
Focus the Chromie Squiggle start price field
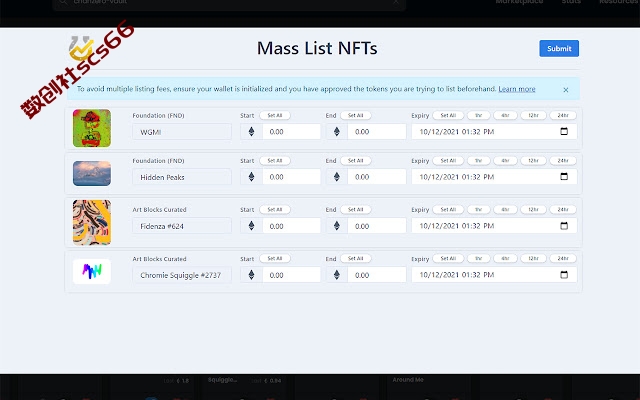291,275
